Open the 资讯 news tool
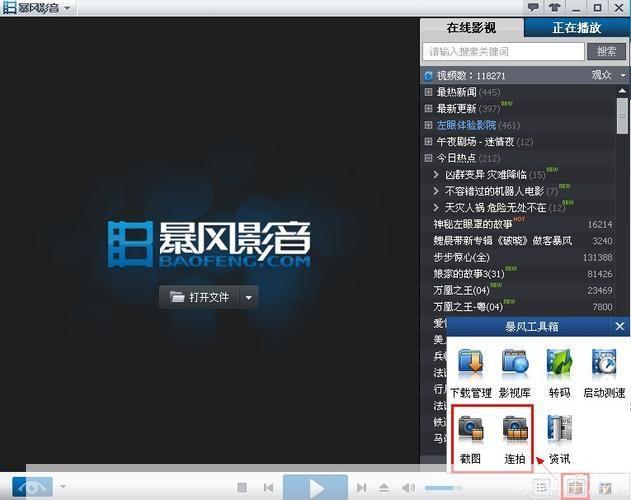 point(559,439)
